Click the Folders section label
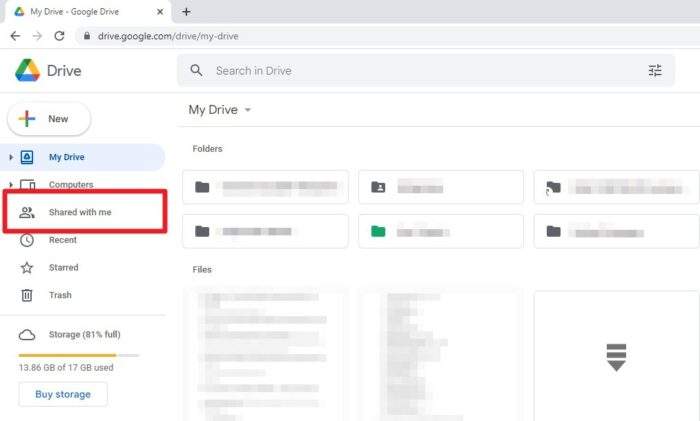Image resolution: width=700 pixels, height=421 pixels. point(207,149)
